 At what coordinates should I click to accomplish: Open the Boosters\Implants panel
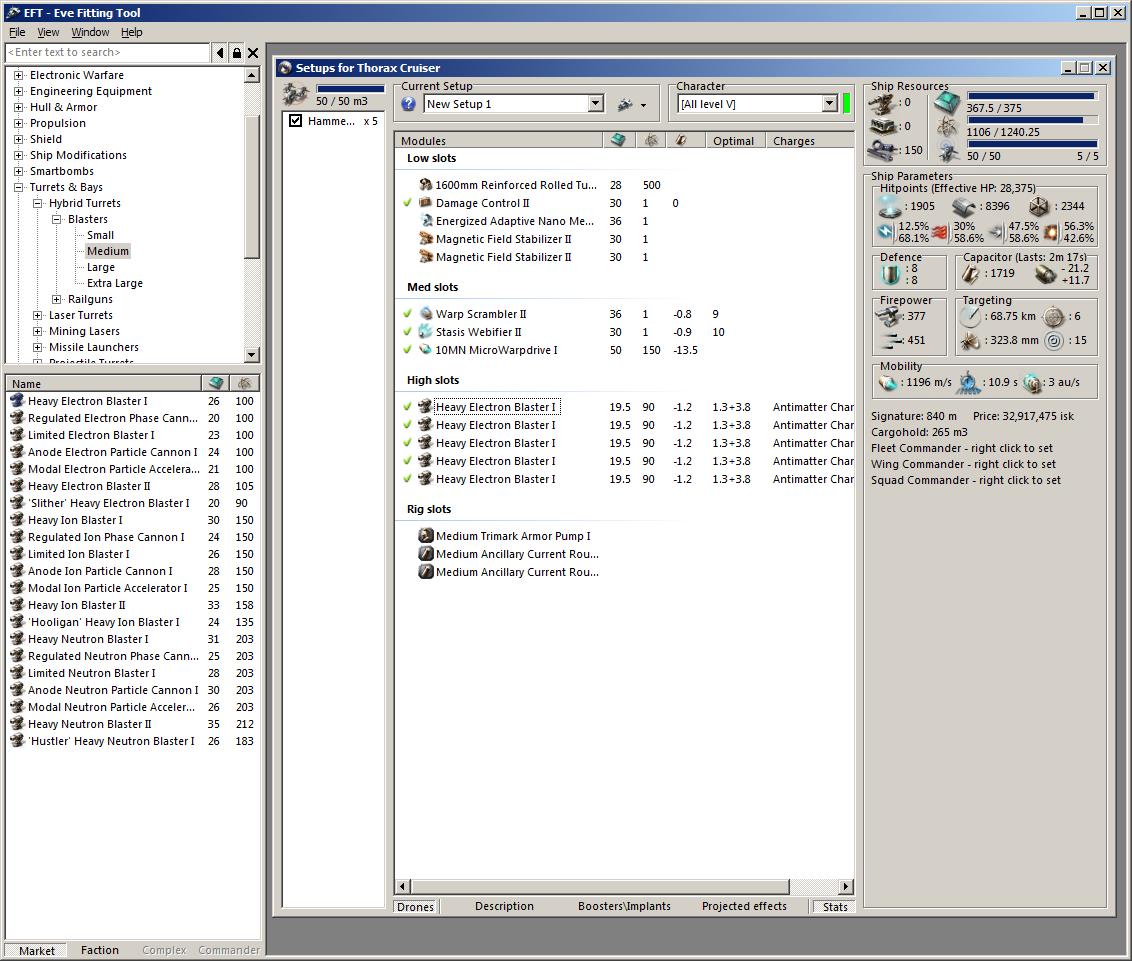(624, 906)
